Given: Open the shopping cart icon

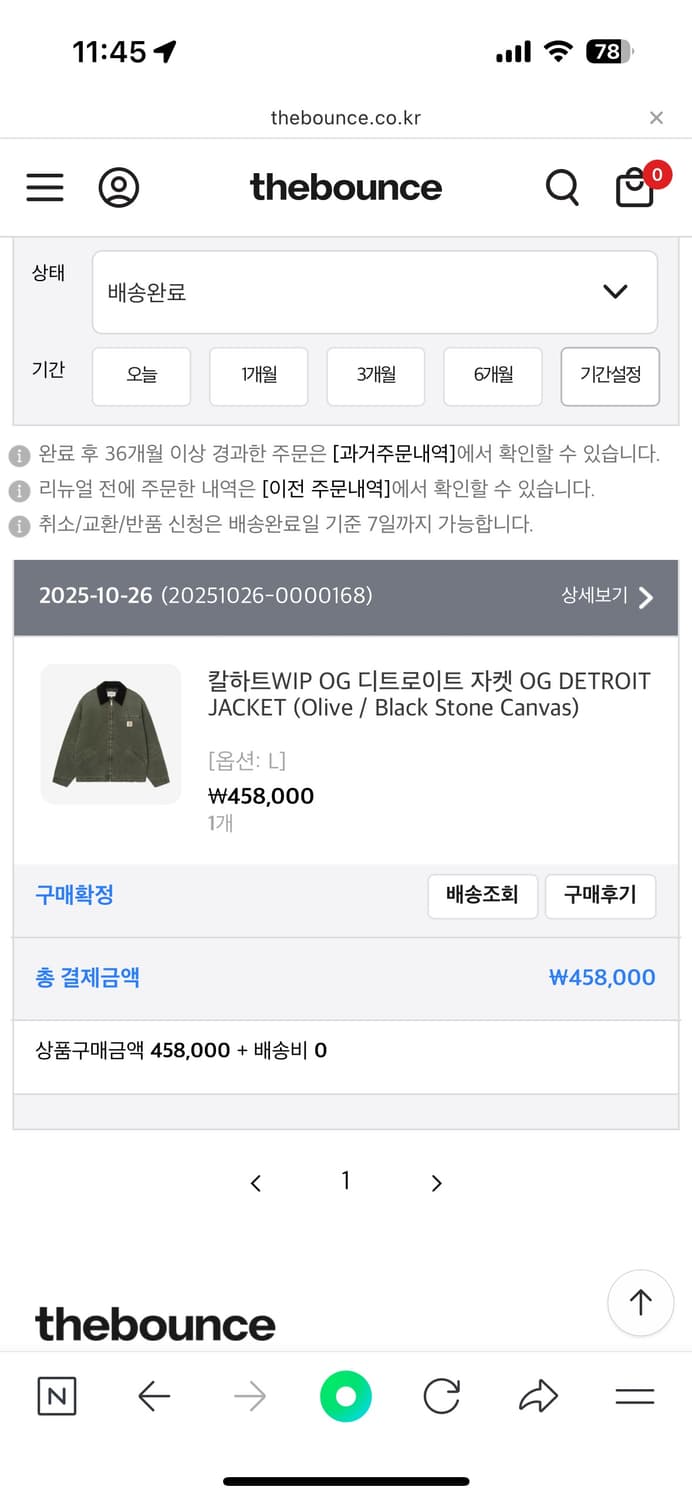Looking at the screenshot, I should click(x=634, y=187).
